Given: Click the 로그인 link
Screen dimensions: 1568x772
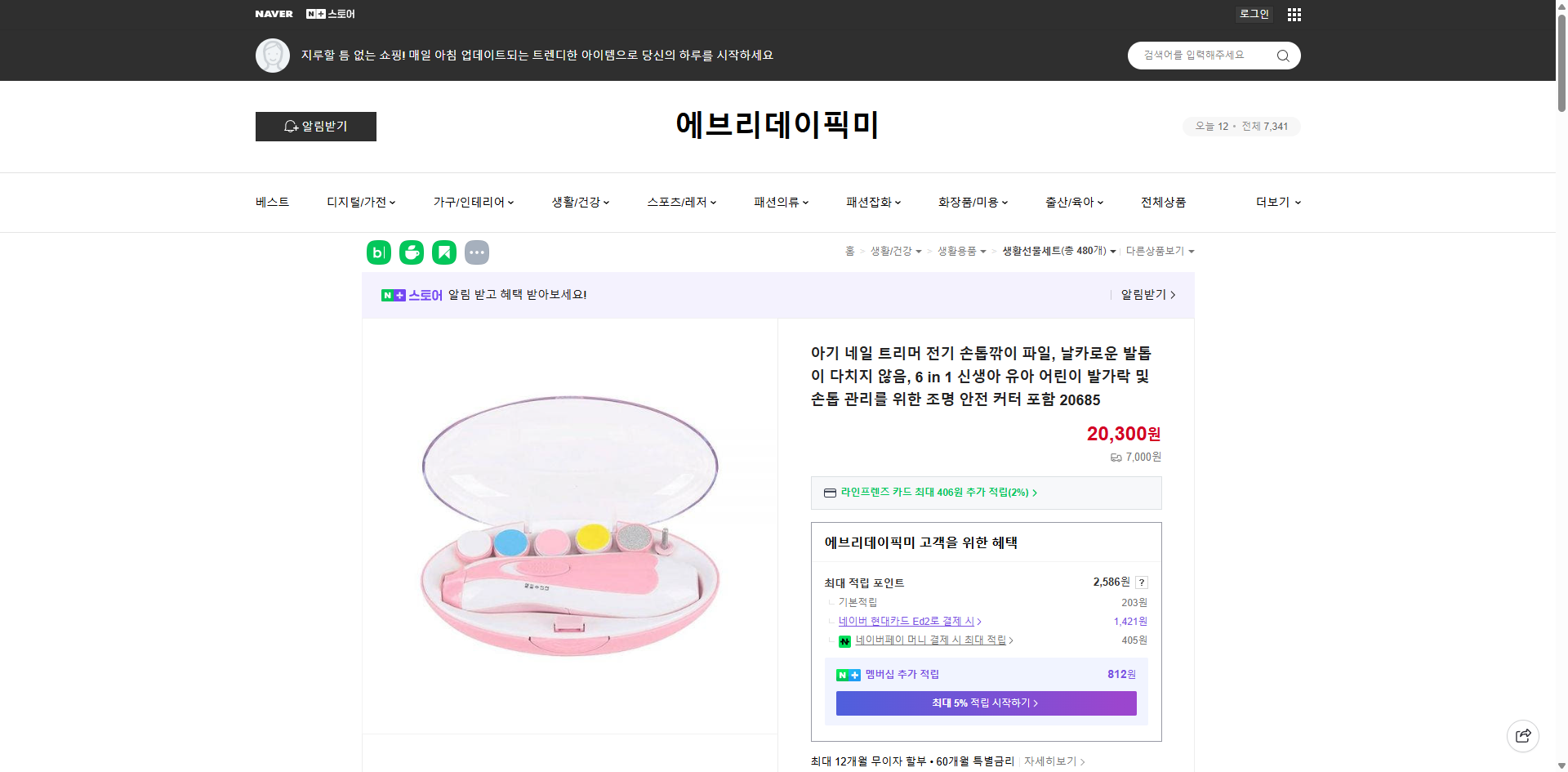Looking at the screenshot, I should 1253,14.
